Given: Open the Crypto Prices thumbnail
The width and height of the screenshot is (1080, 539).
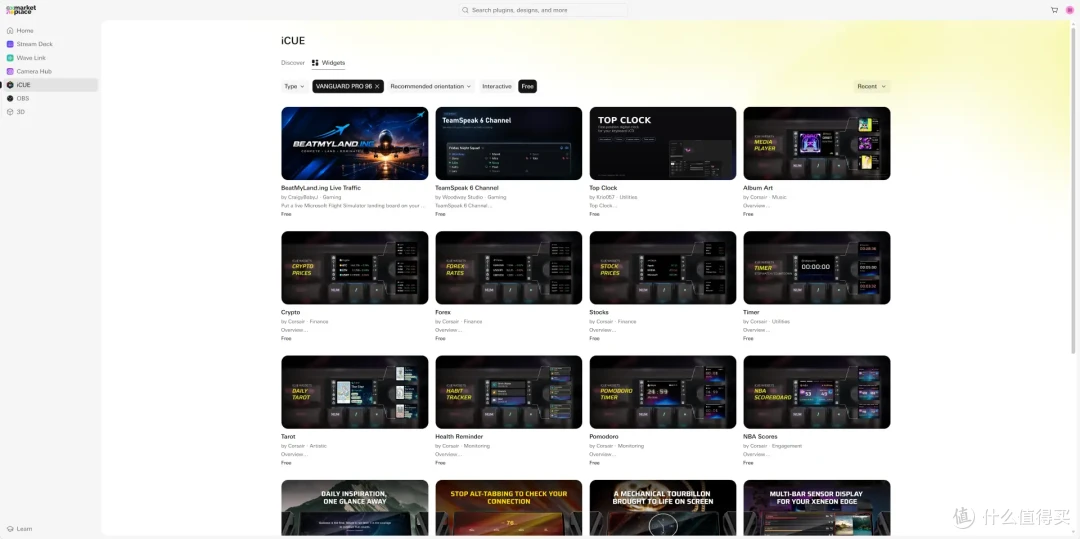Looking at the screenshot, I should click(355, 268).
